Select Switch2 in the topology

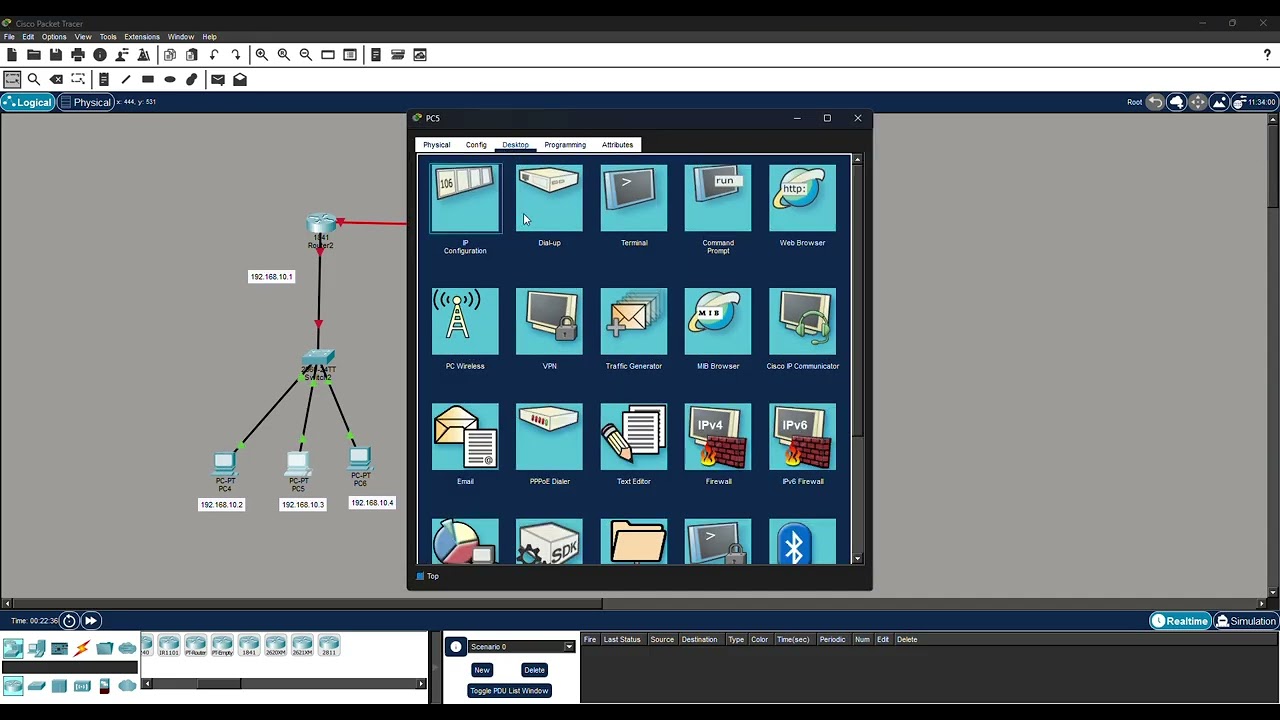coord(318,359)
